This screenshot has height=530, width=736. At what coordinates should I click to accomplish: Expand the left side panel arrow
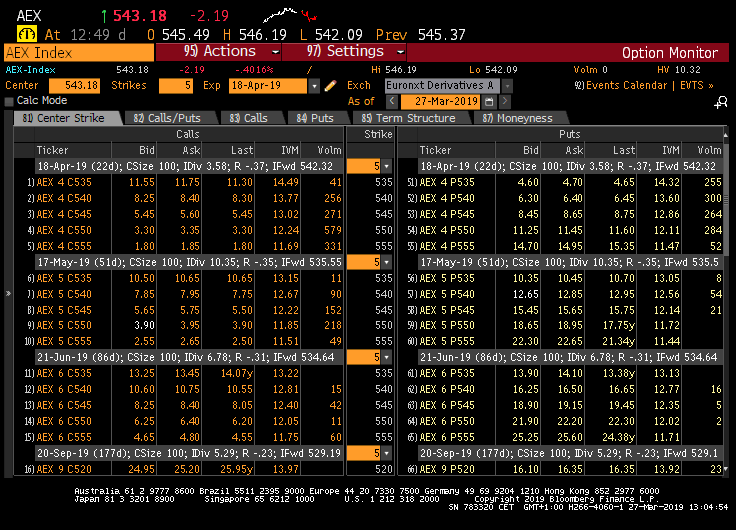point(8,293)
